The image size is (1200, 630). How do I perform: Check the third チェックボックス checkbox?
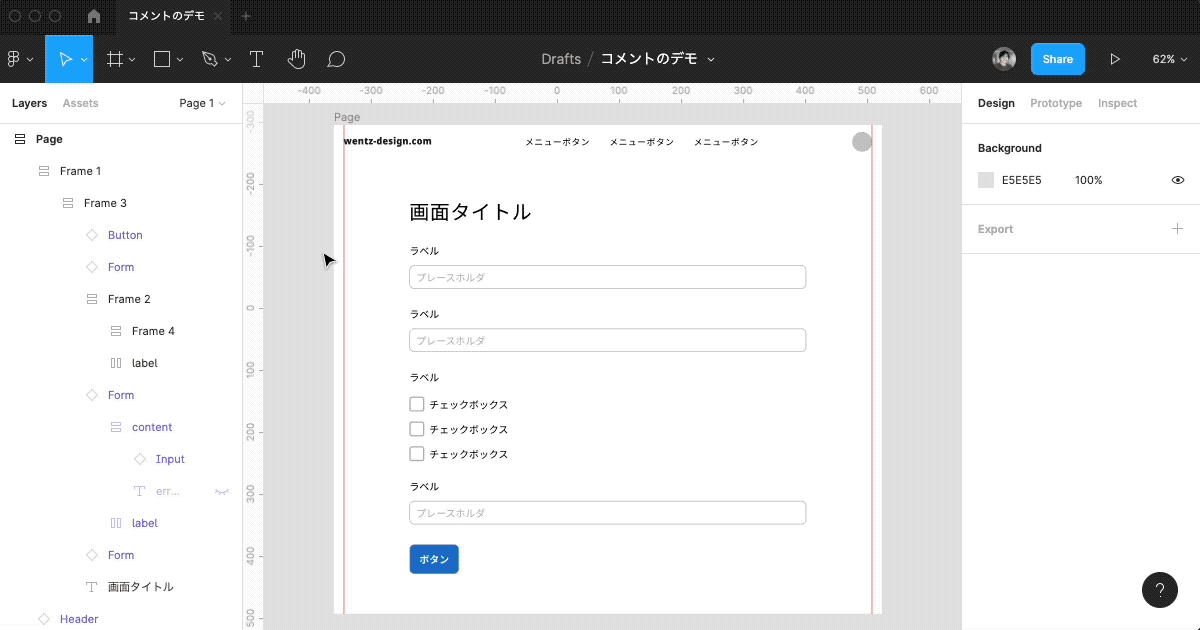pyautogui.click(x=417, y=454)
